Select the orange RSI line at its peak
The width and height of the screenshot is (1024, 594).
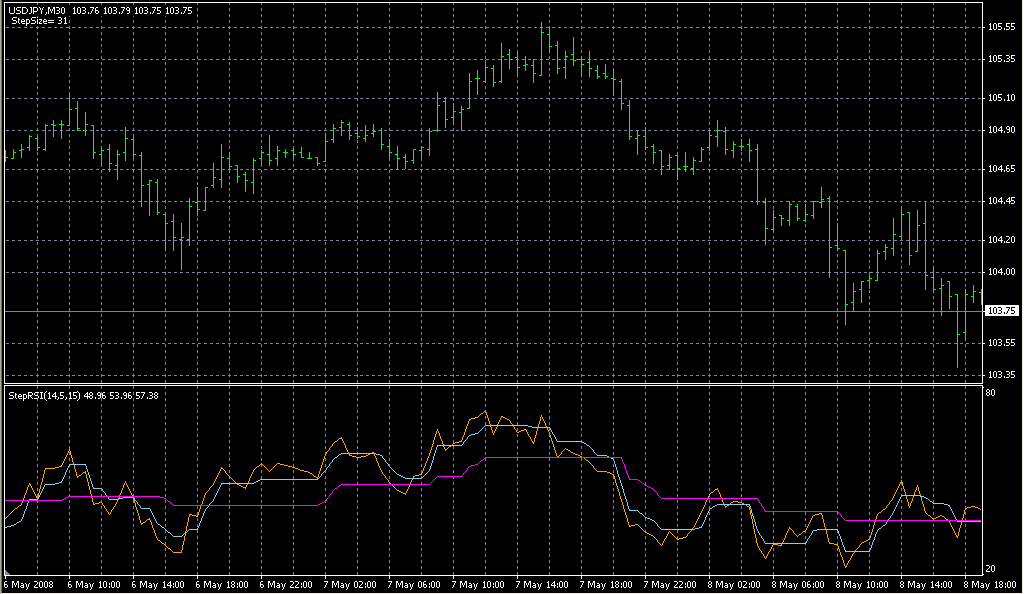(485, 411)
